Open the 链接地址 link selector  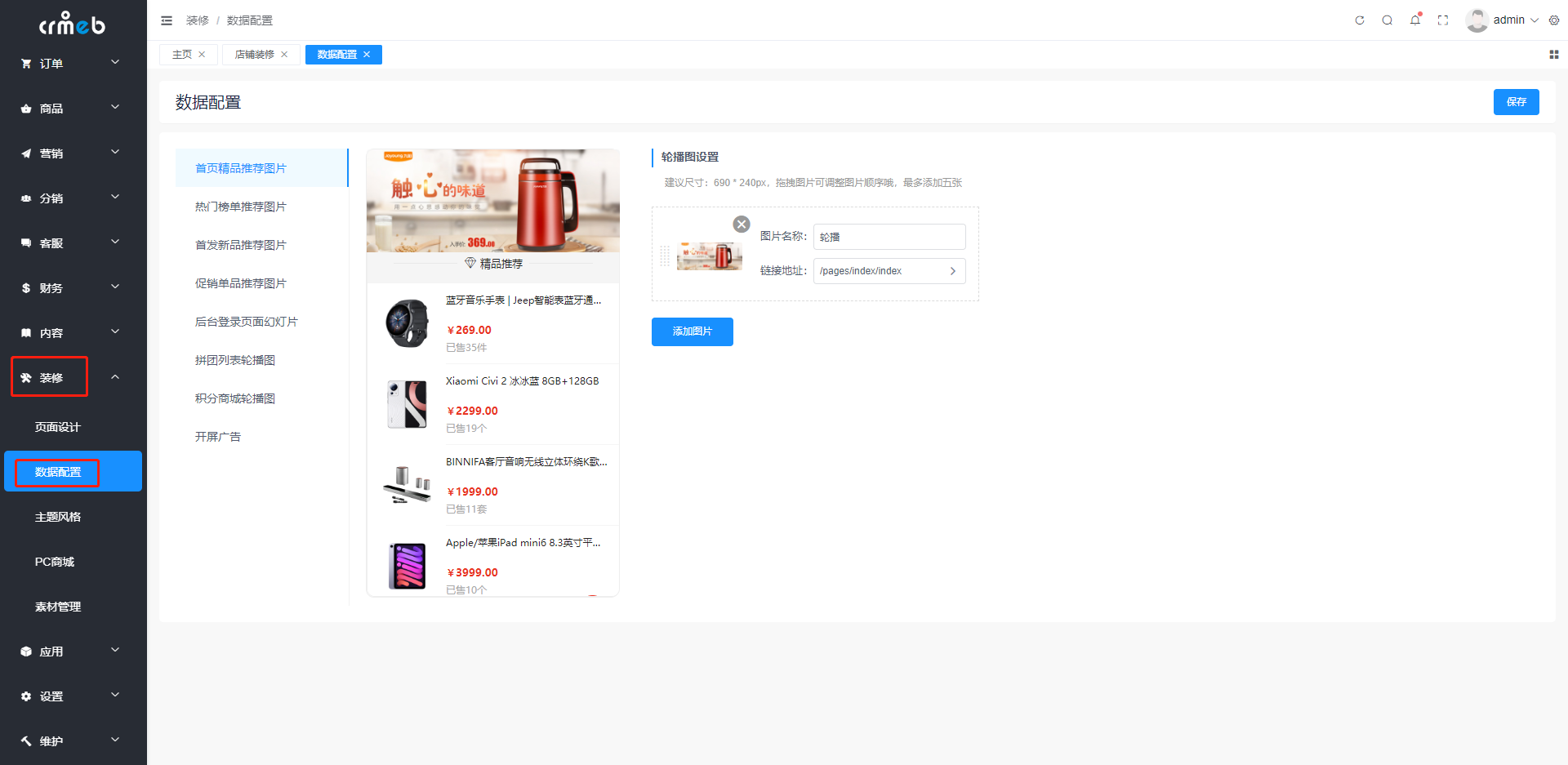(x=889, y=271)
